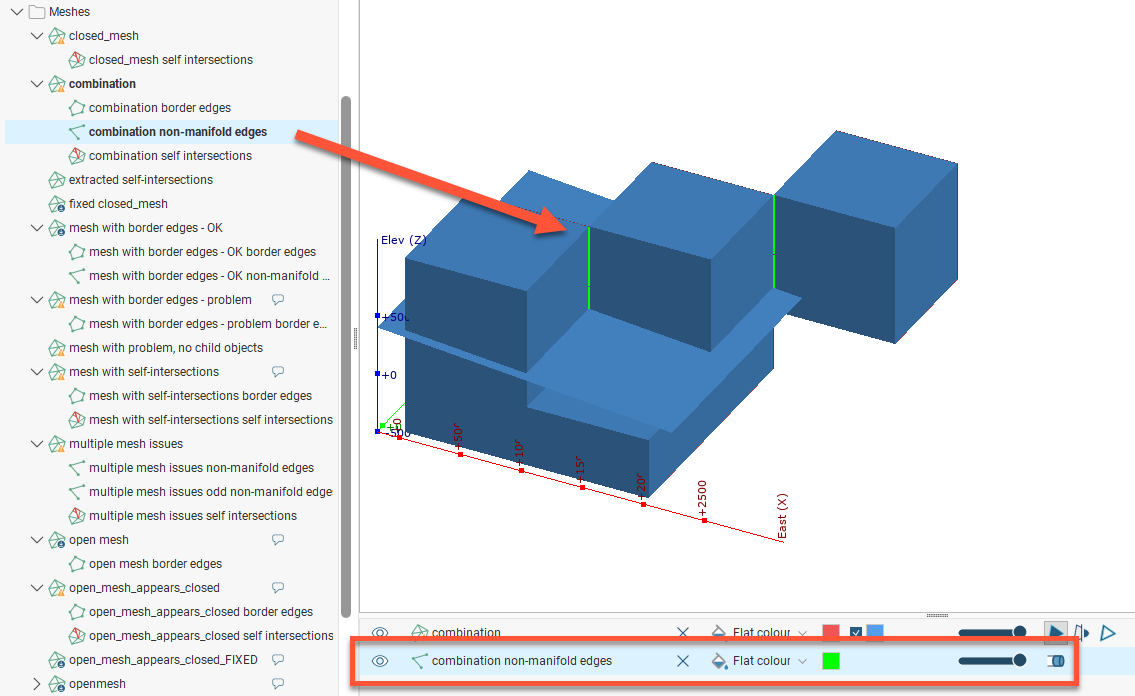Remove combination mesh from the scene list
Screen dimensions: 1135x696
683,633
